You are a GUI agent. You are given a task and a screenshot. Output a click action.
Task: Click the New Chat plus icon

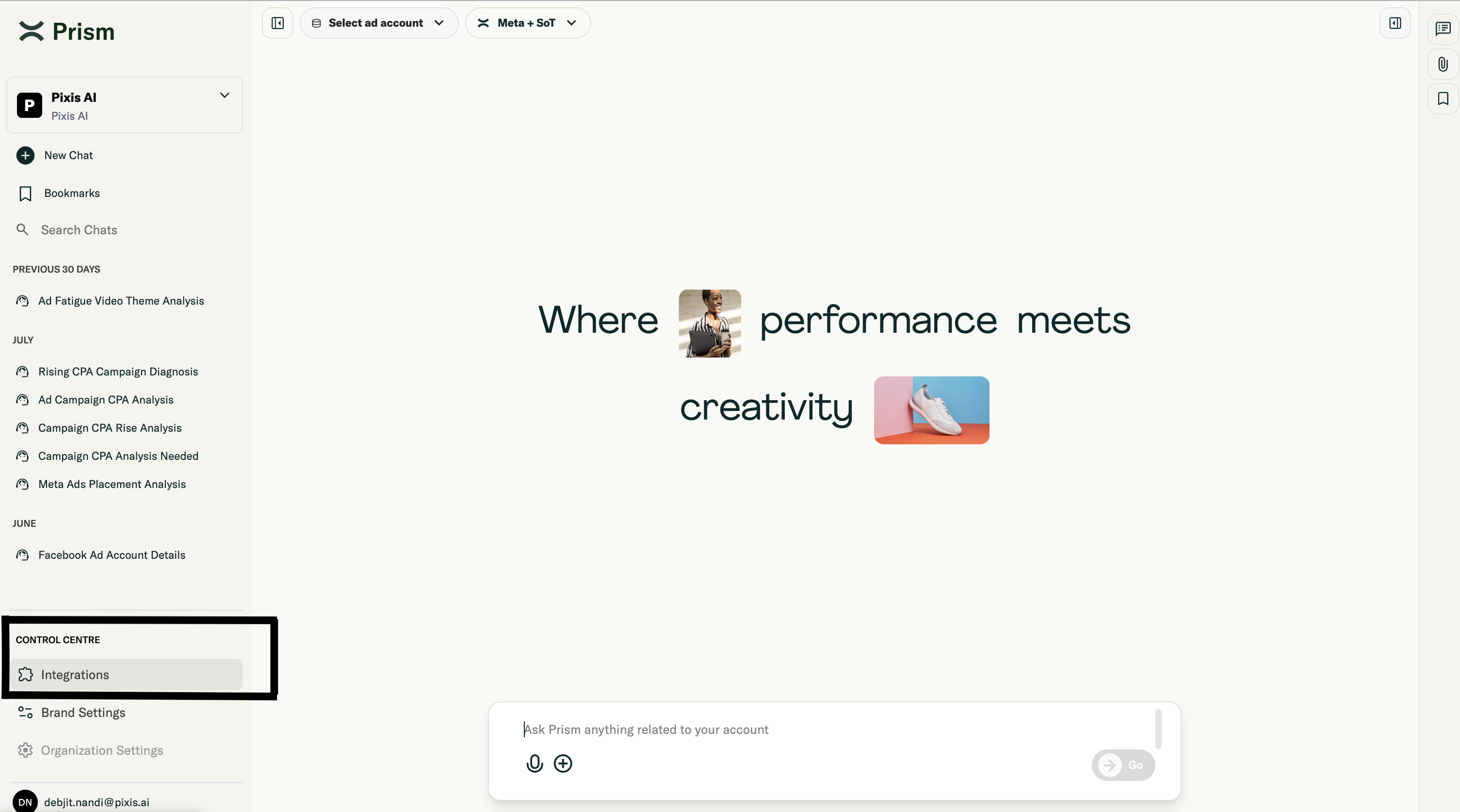click(x=25, y=155)
